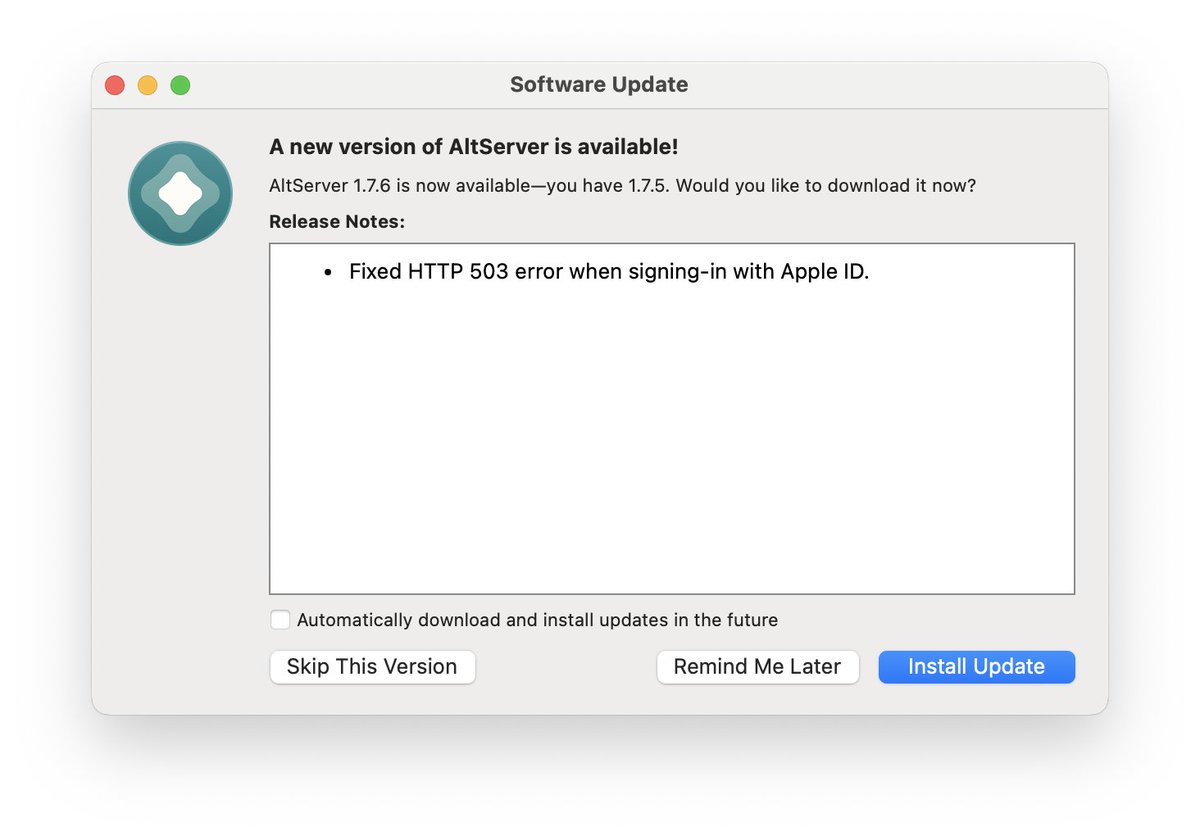Click Skip This Version button
The image size is (1200, 836).
click(372, 667)
